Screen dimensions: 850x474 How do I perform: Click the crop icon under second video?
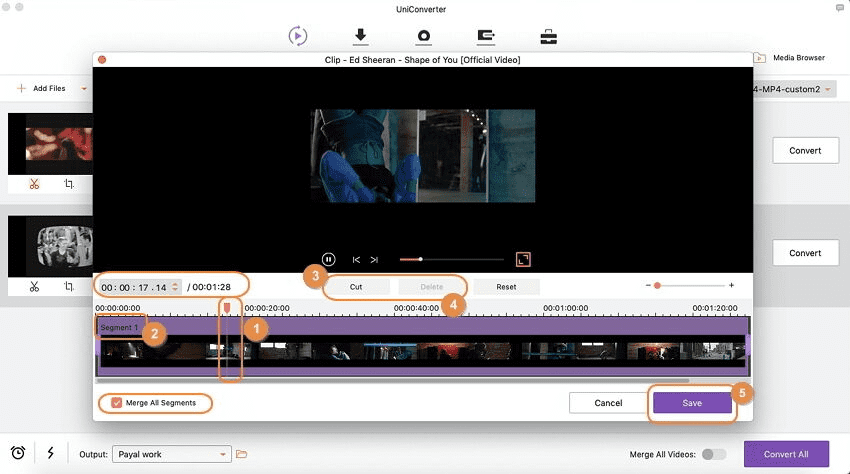click(x=69, y=286)
